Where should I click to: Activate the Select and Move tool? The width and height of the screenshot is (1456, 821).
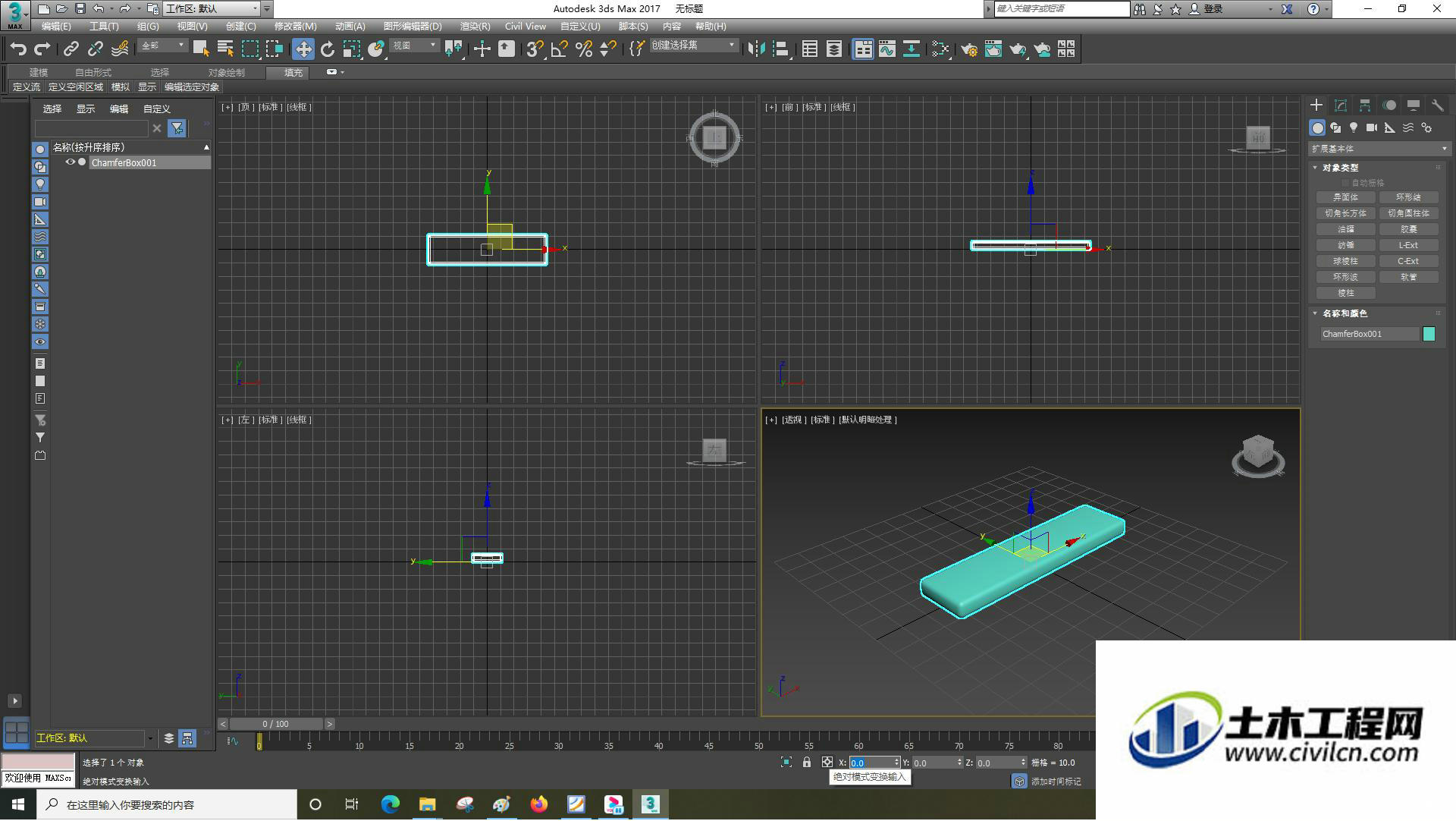[x=303, y=49]
